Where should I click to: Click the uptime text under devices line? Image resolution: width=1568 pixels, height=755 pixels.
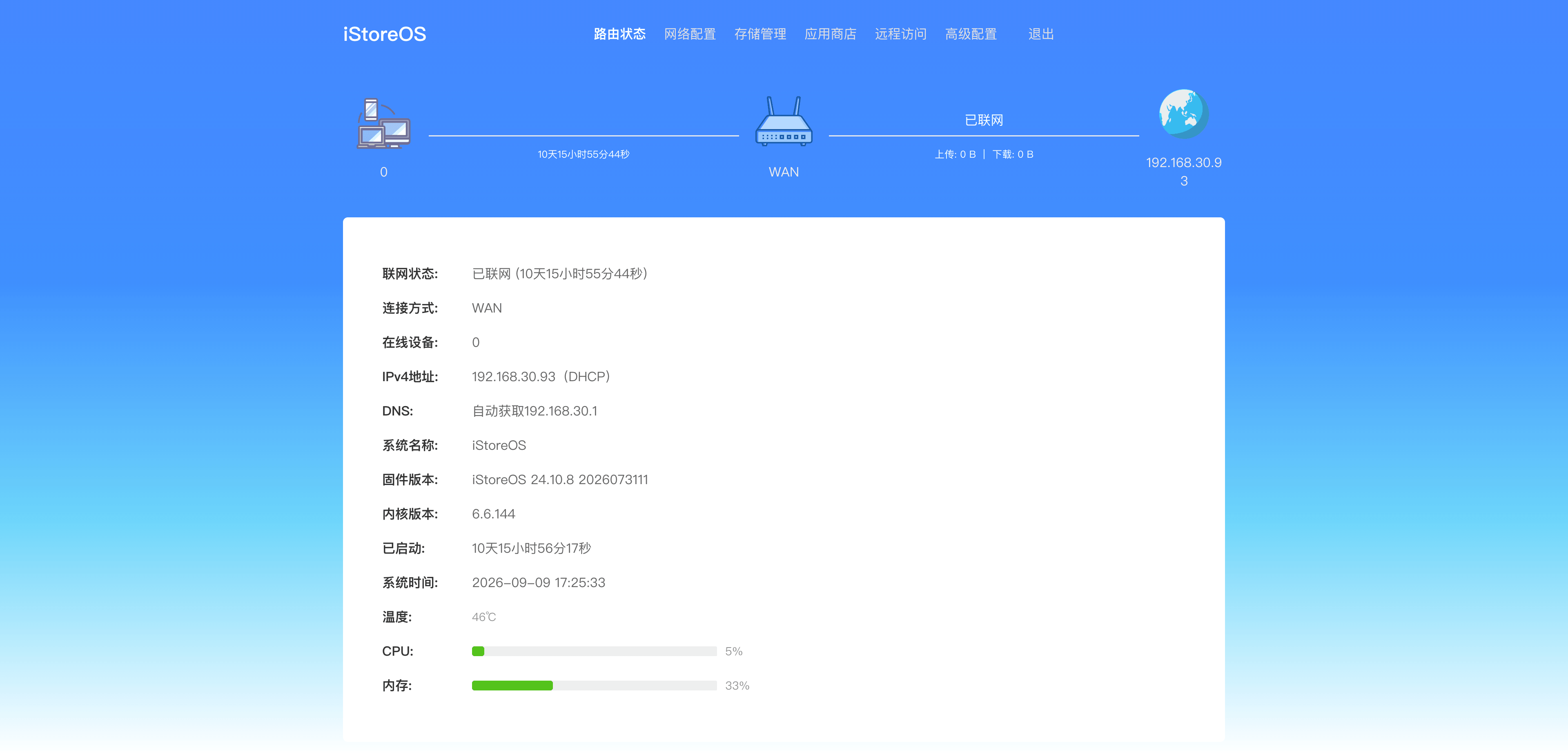coord(583,155)
